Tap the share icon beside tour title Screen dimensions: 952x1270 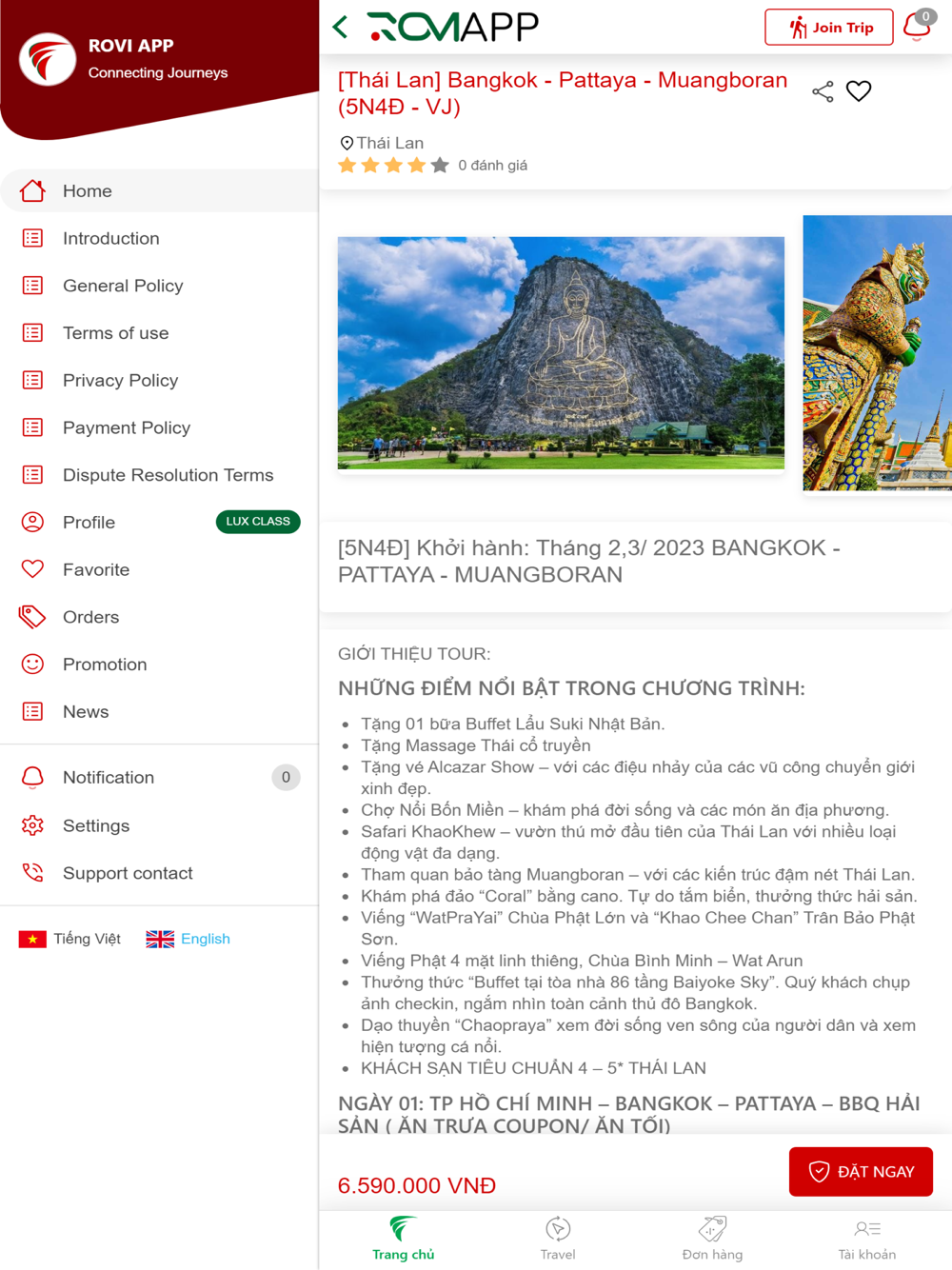tap(823, 91)
